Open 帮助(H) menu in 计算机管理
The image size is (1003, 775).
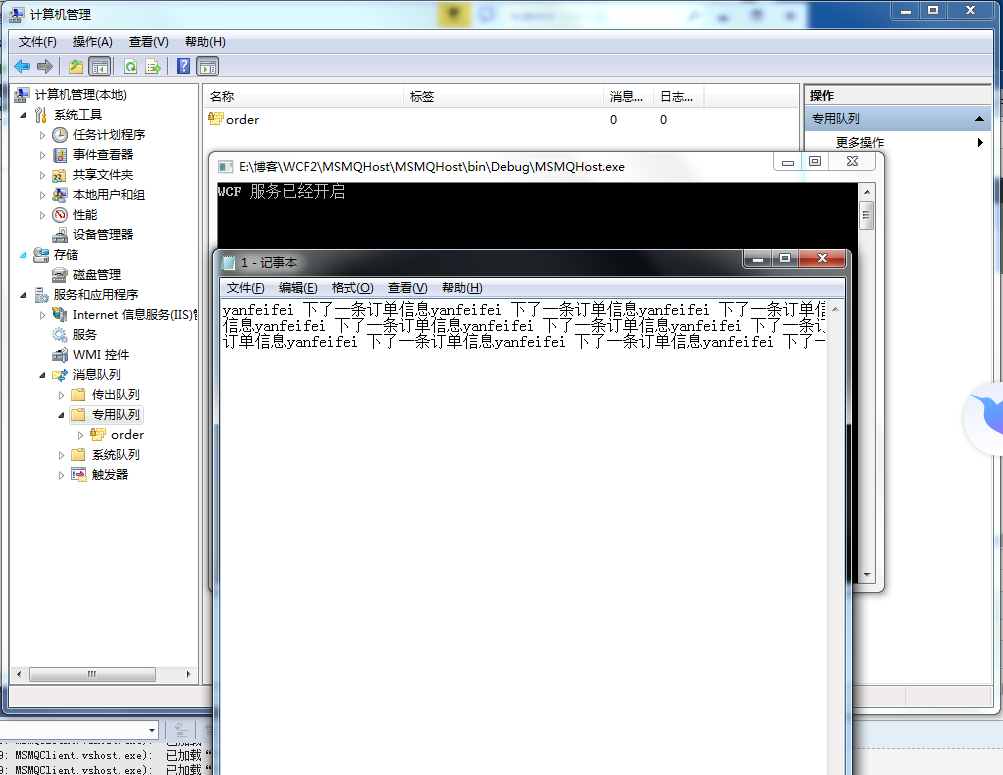click(205, 42)
